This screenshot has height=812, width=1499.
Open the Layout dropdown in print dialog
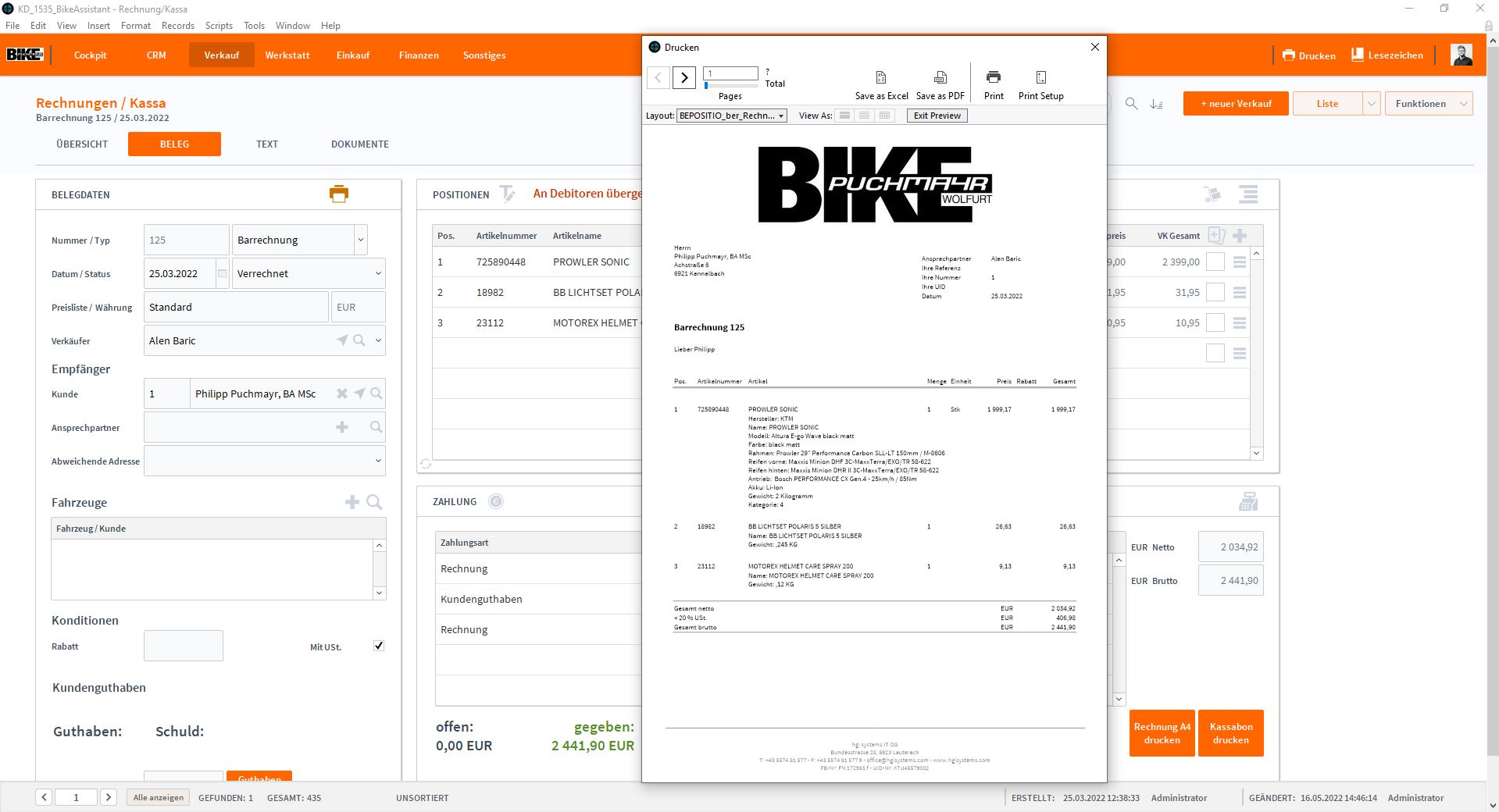click(x=732, y=116)
